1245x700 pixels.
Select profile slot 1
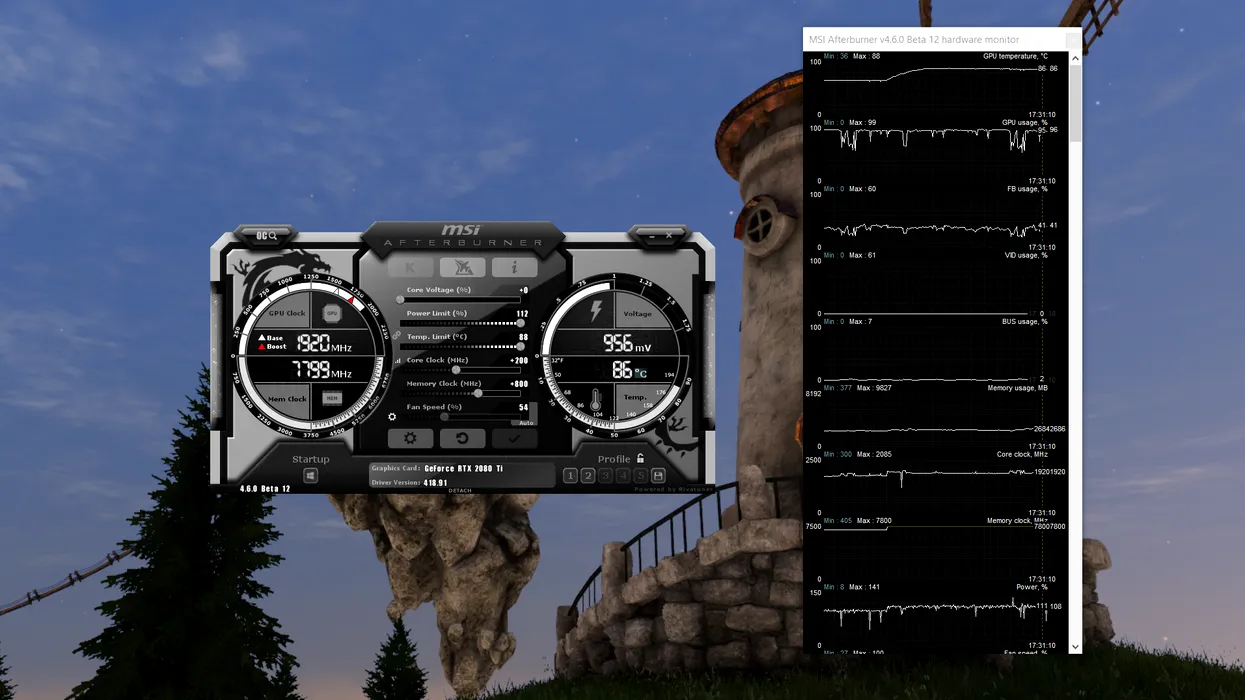(570, 476)
